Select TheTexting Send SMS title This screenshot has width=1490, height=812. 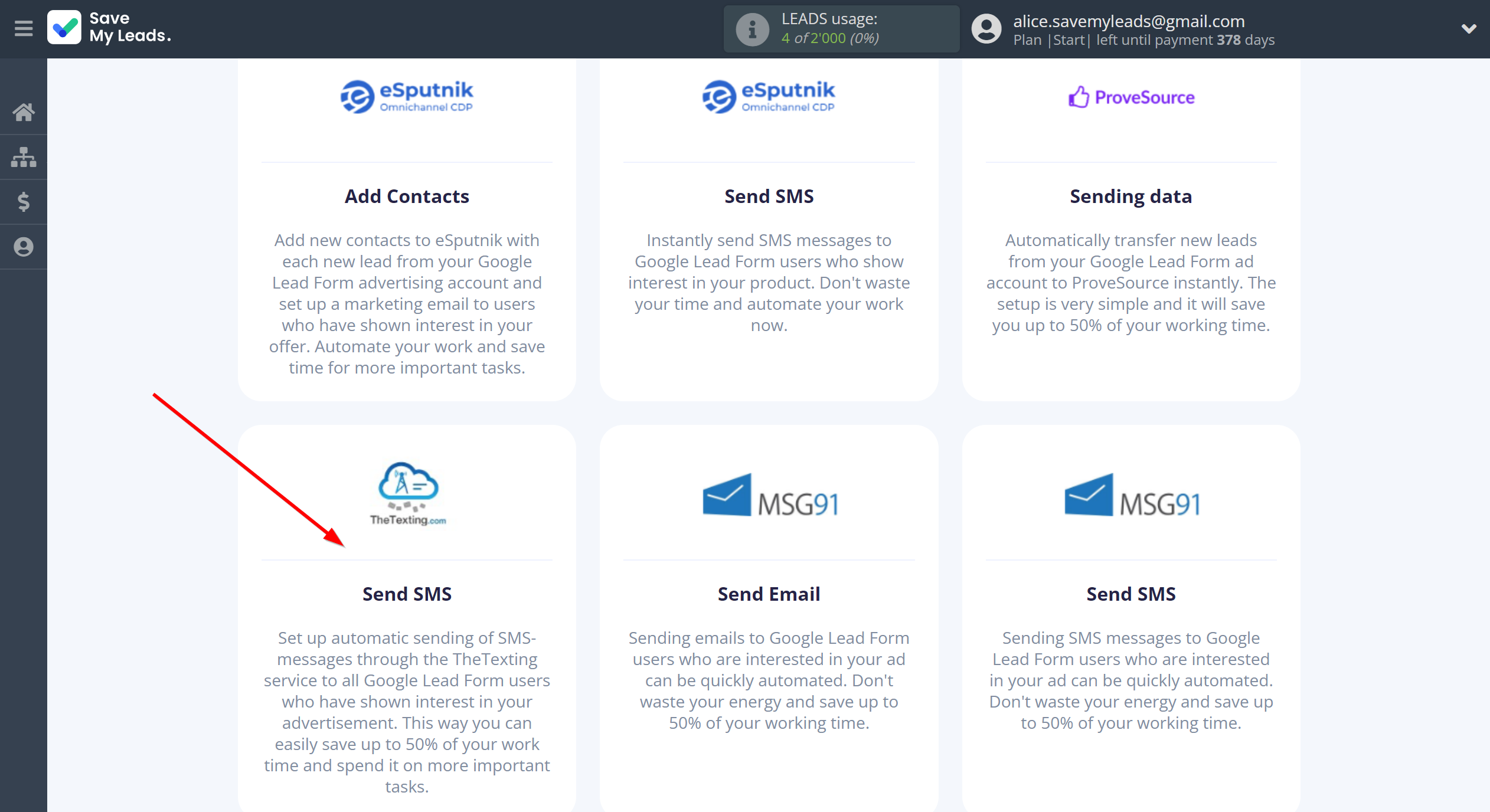point(407,594)
